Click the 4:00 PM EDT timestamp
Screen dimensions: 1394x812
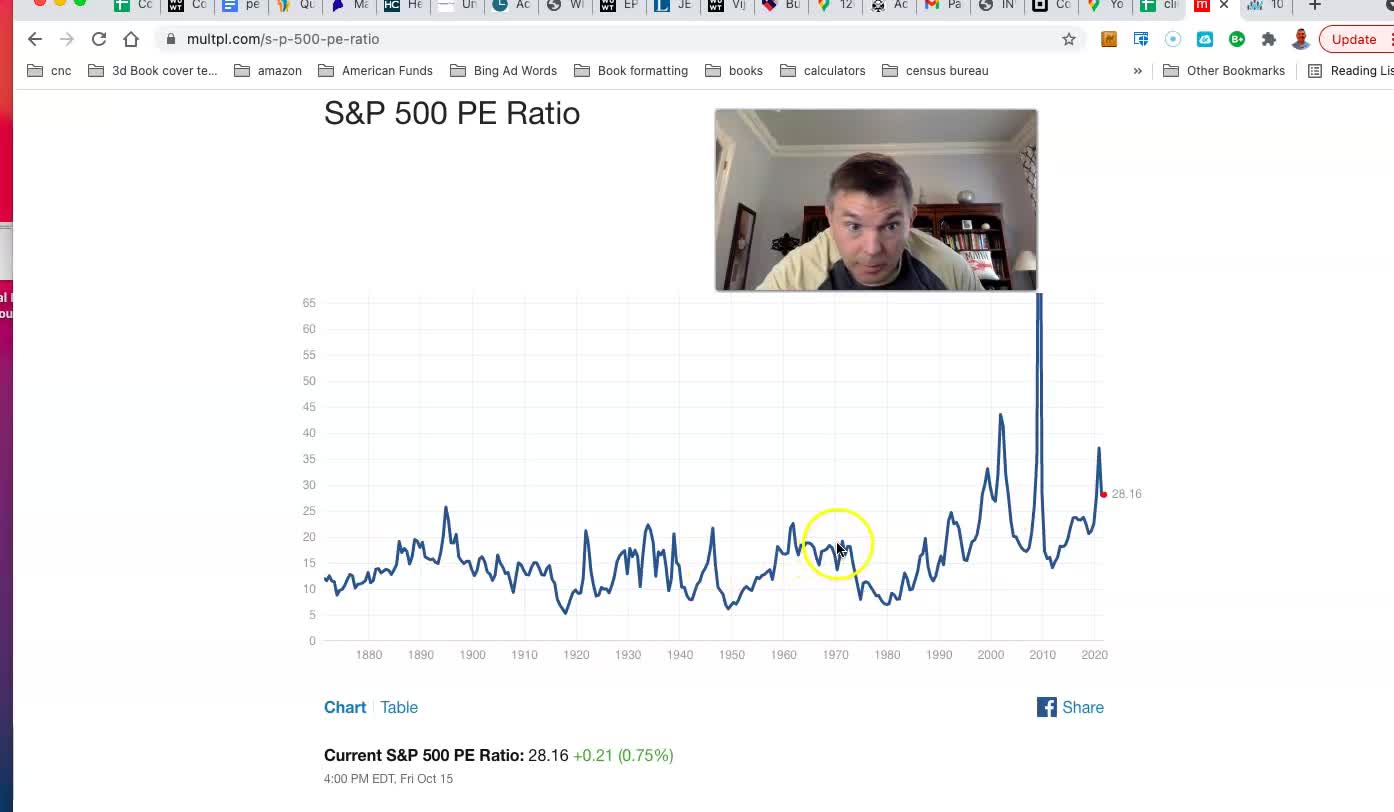[x=388, y=779]
